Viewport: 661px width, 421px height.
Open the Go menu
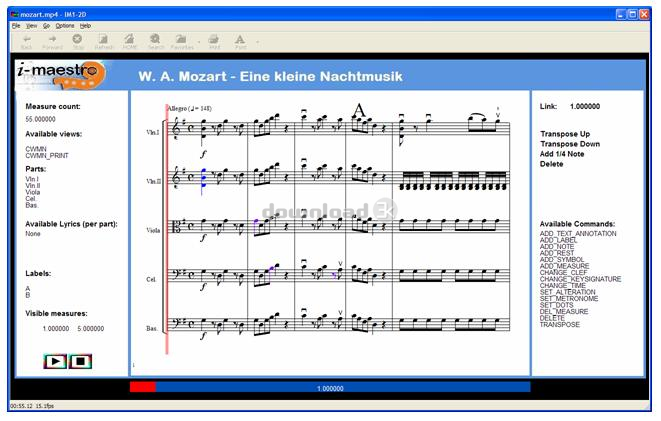click(46, 26)
